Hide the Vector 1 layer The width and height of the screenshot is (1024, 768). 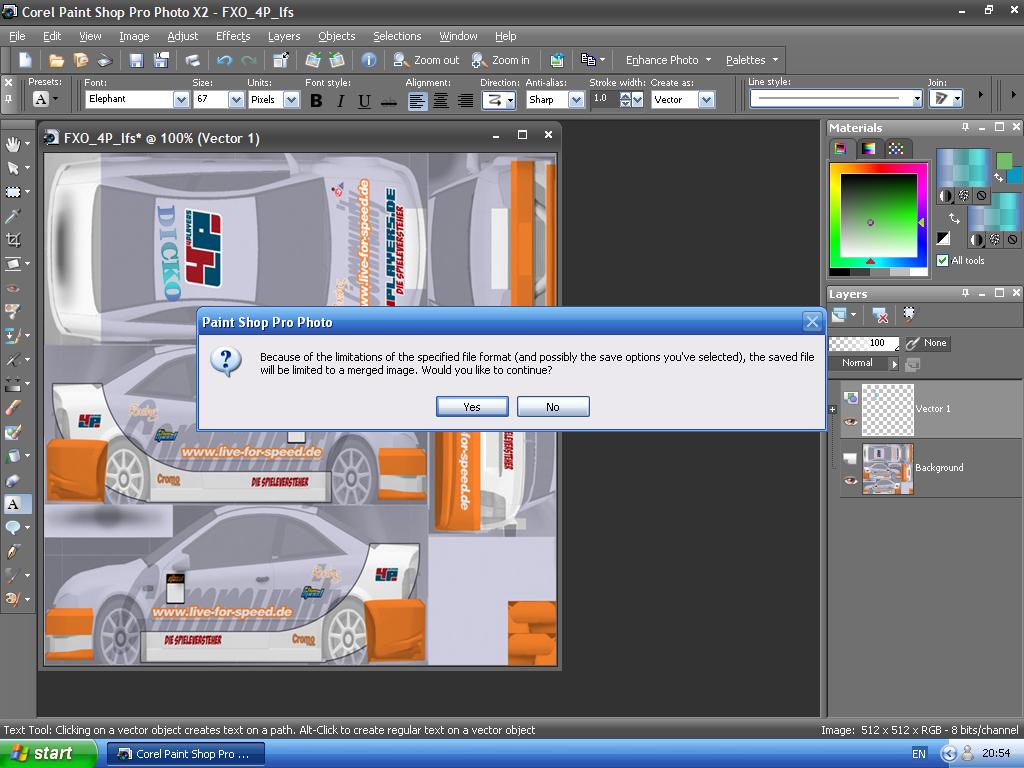[851, 422]
